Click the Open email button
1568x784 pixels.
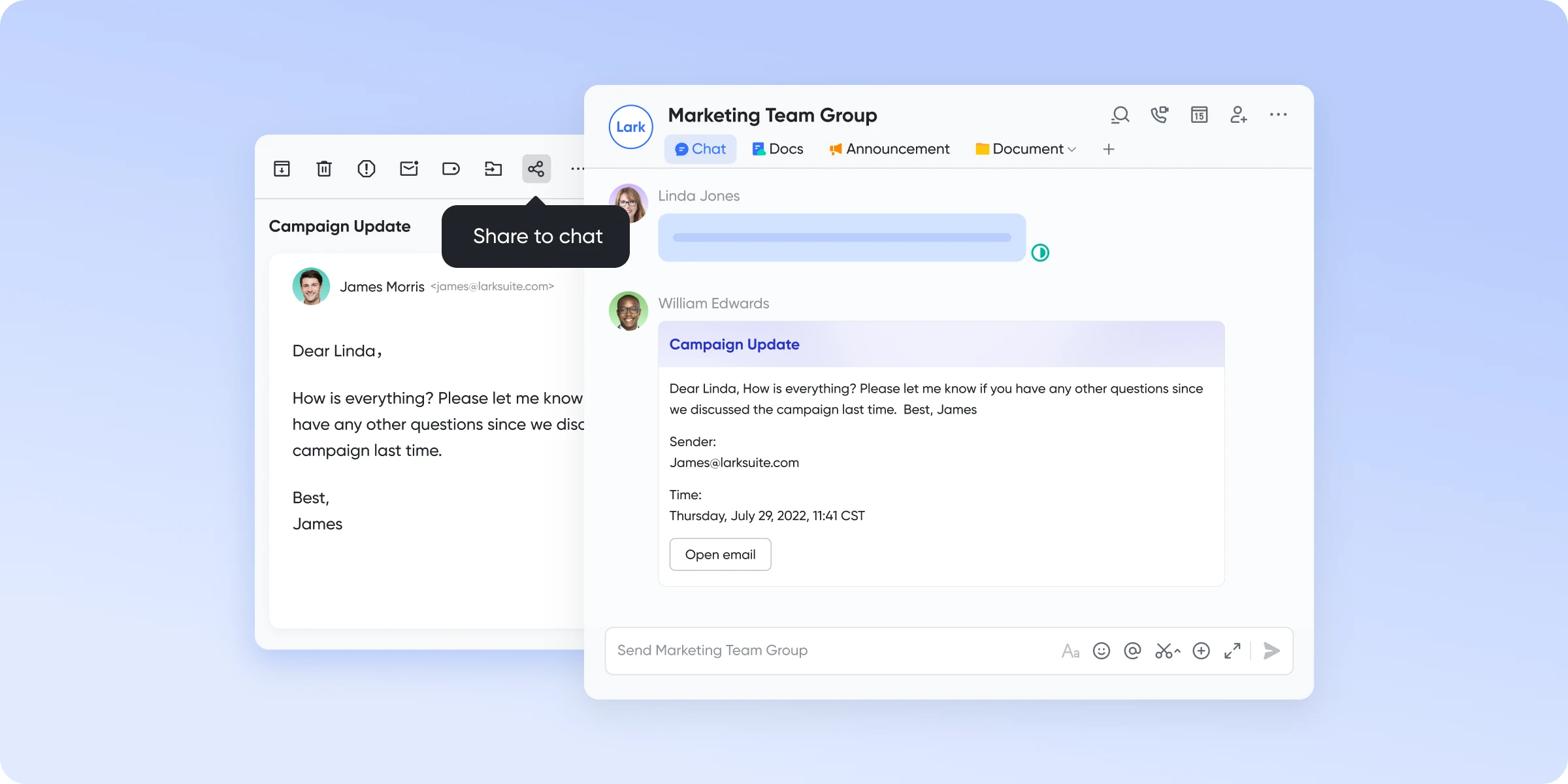point(720,554)
